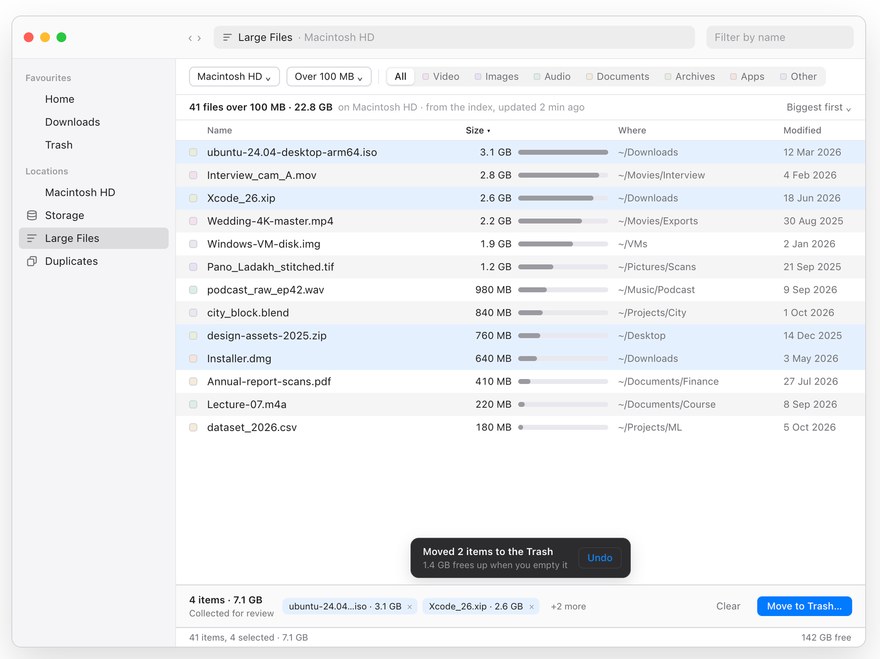The height and width of the screenshot is (659, 880).
Task: Click the Filter by name field
Action: point(780,38)
